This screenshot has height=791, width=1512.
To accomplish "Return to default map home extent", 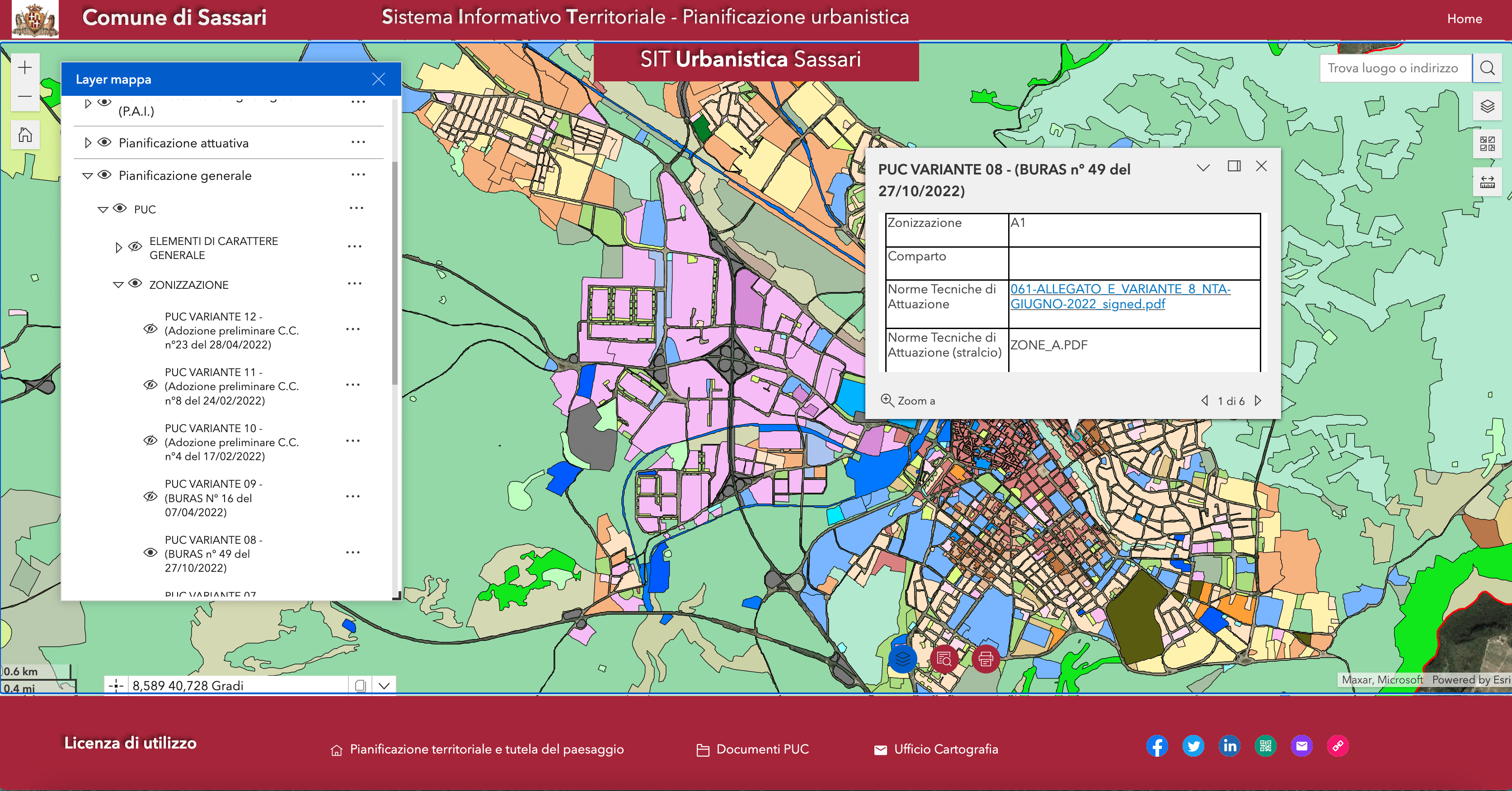I will (x=25, y=135).
